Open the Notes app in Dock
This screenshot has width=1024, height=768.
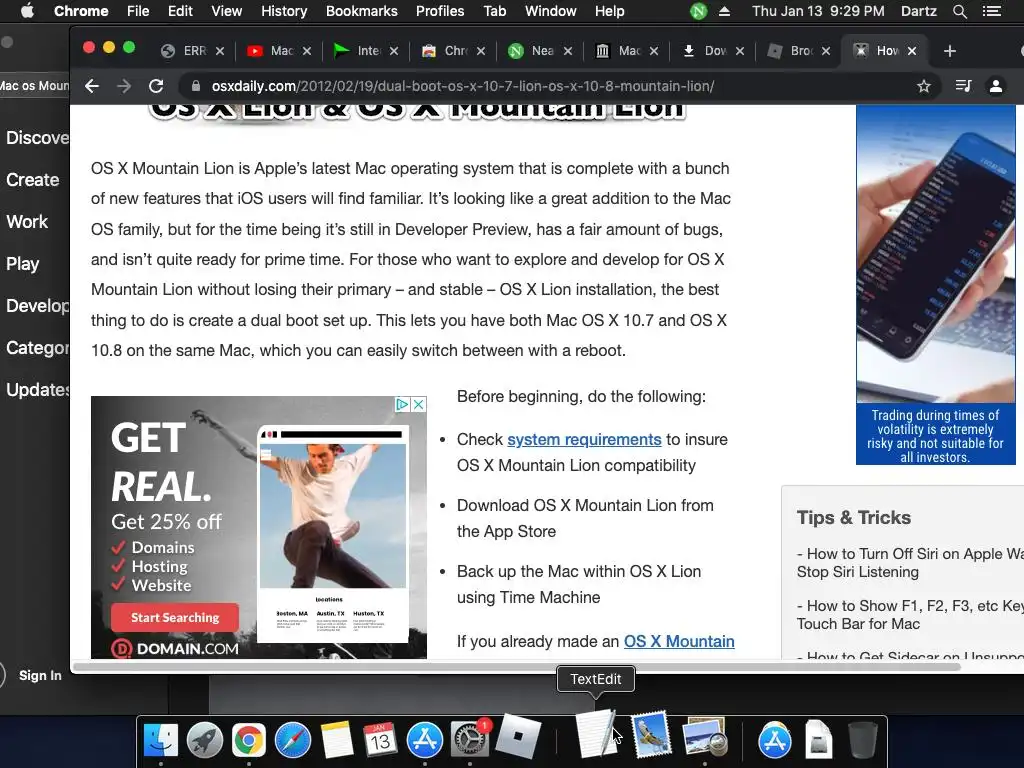tap(337, 740)
